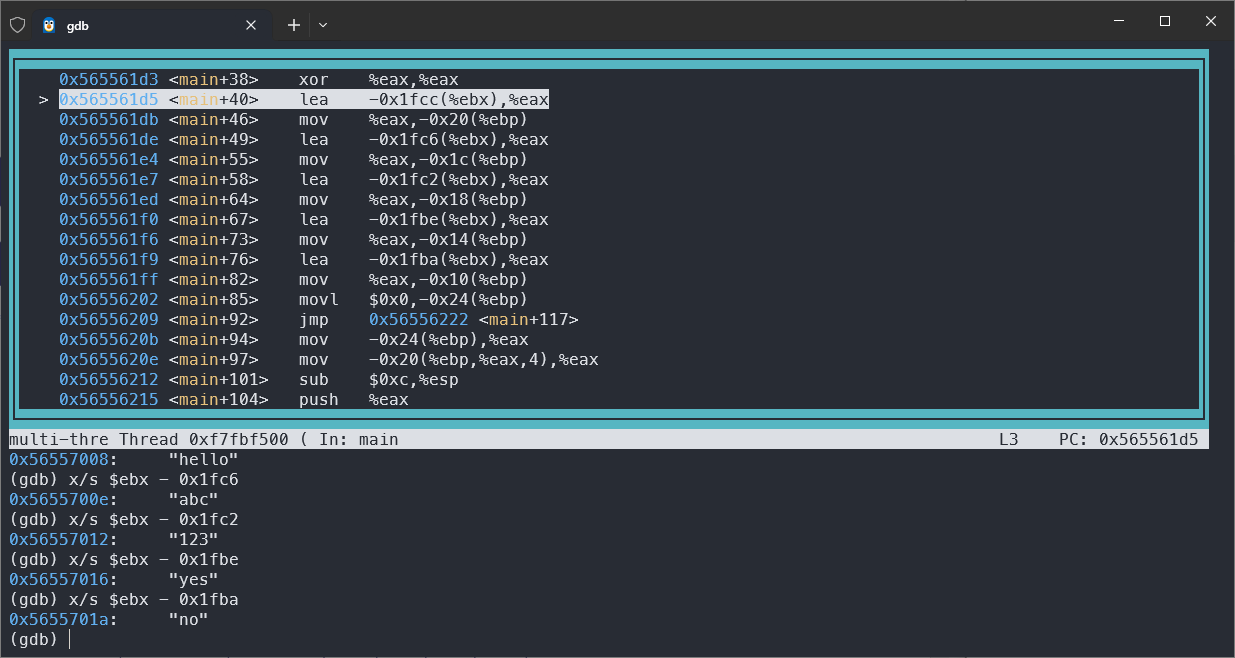Screen dimensions: 1235x658
Task: Click jump target address 0x56556222
Action: [419, 320]
